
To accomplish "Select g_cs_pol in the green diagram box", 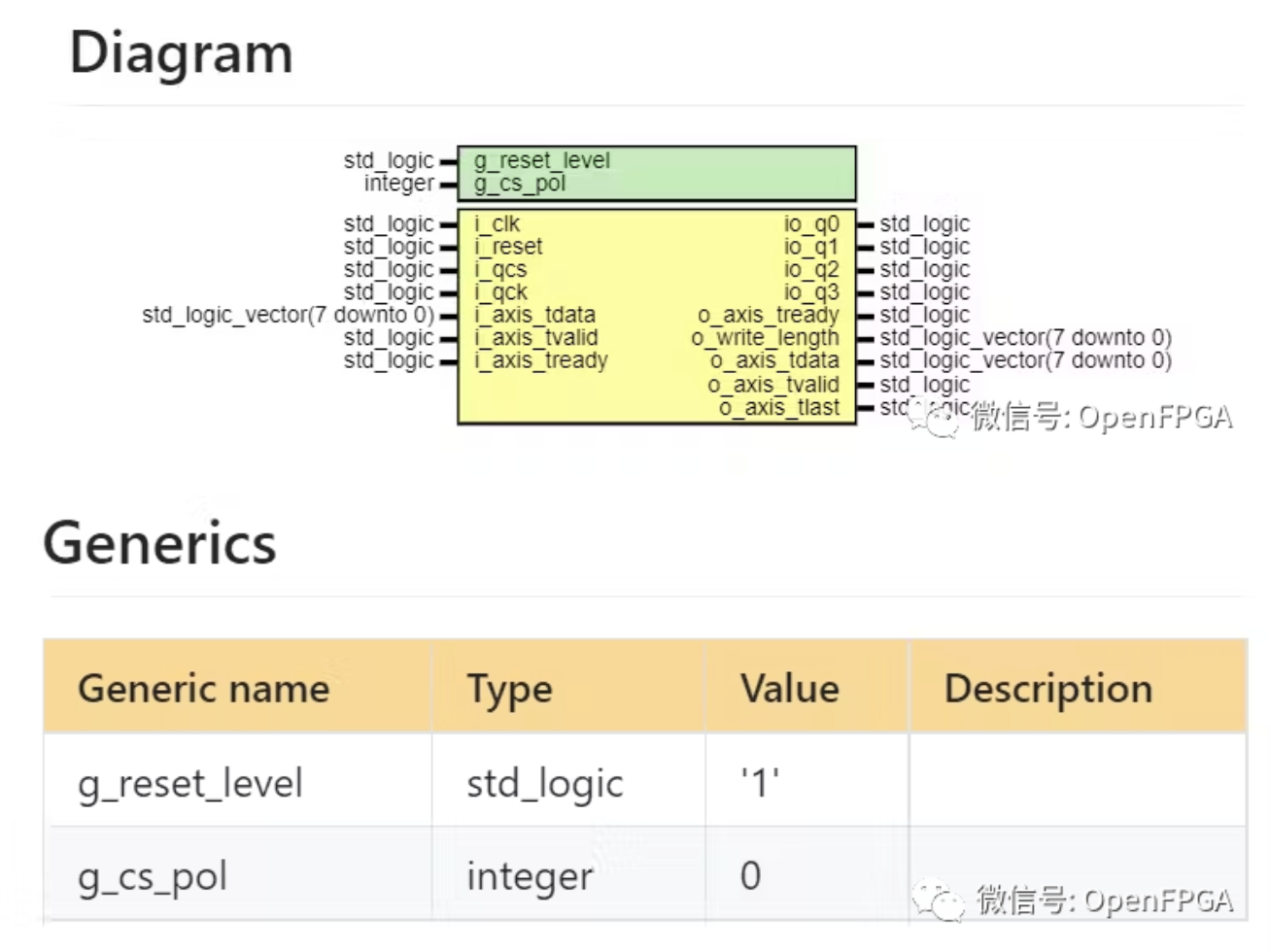I will click(x=520, y=184).
